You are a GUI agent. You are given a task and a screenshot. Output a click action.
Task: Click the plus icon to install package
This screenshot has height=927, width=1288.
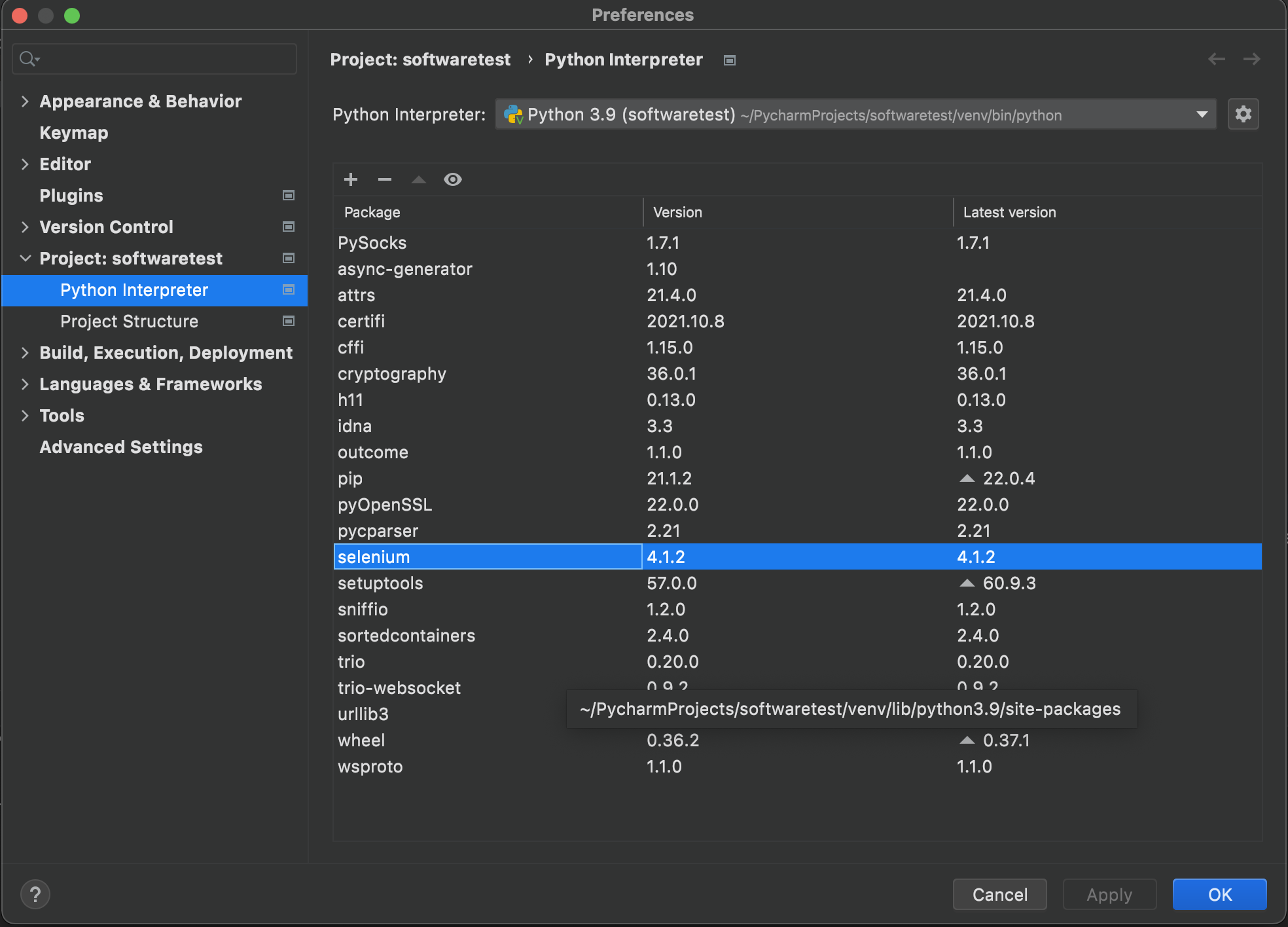[x=351, y=179]
